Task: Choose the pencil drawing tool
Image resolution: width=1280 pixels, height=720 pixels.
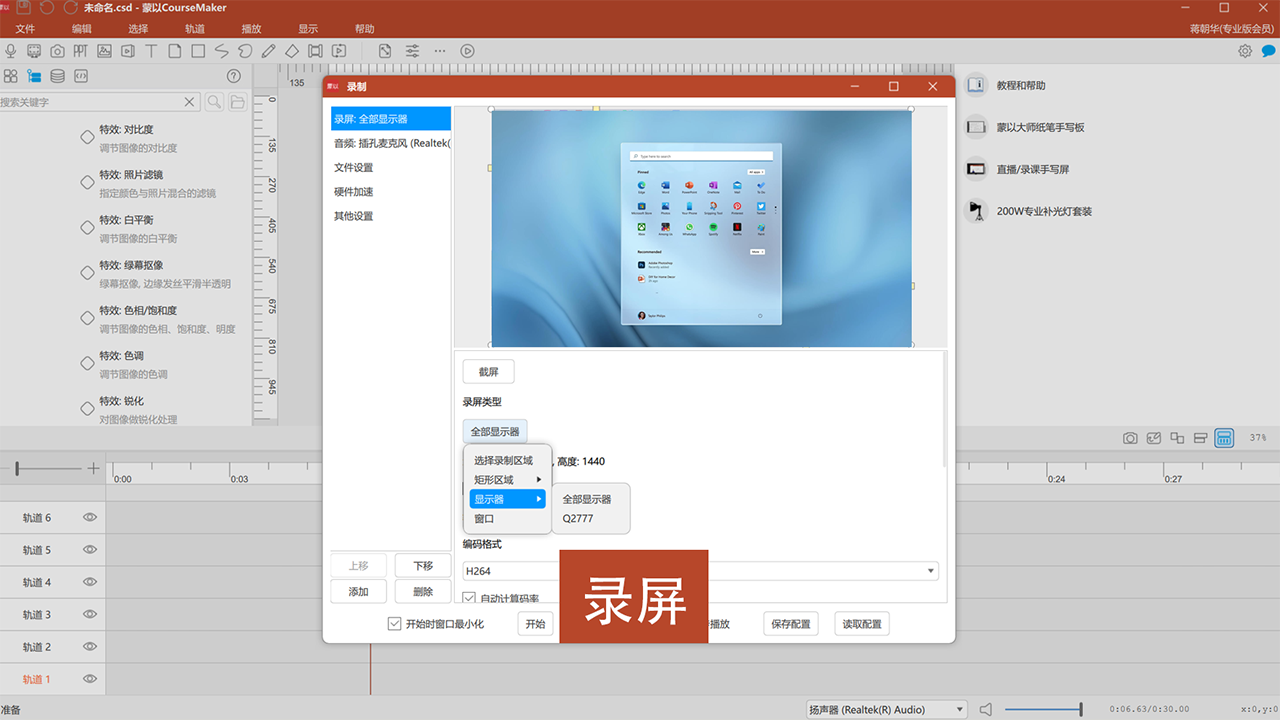Action: click(x=268, y=51)
